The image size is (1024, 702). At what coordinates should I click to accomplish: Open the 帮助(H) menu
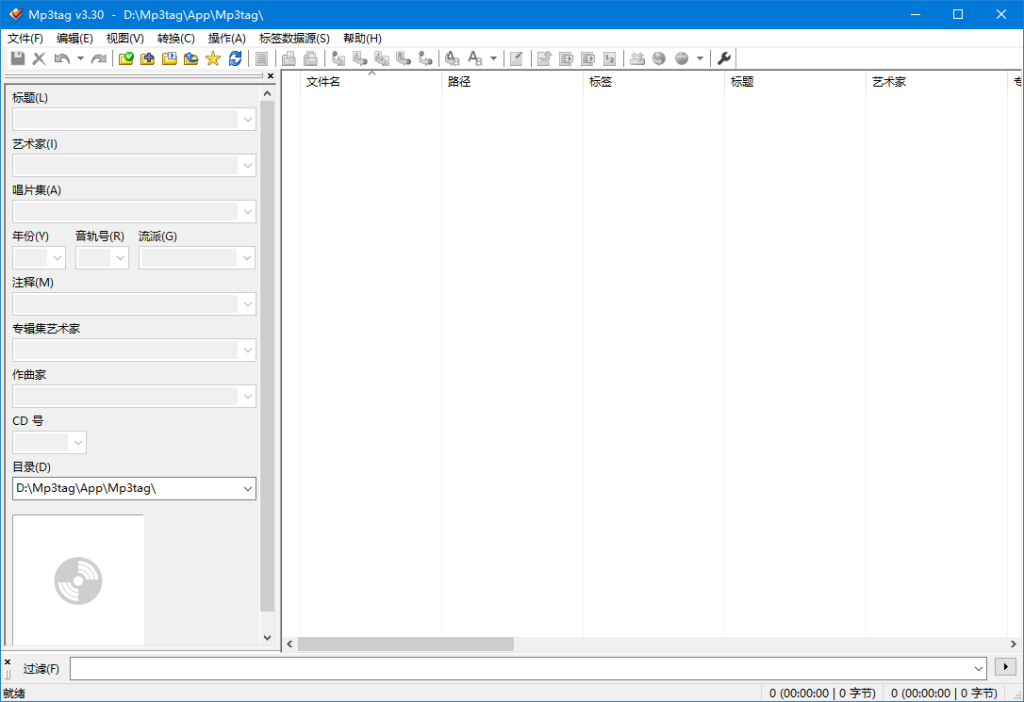(362, 39)
